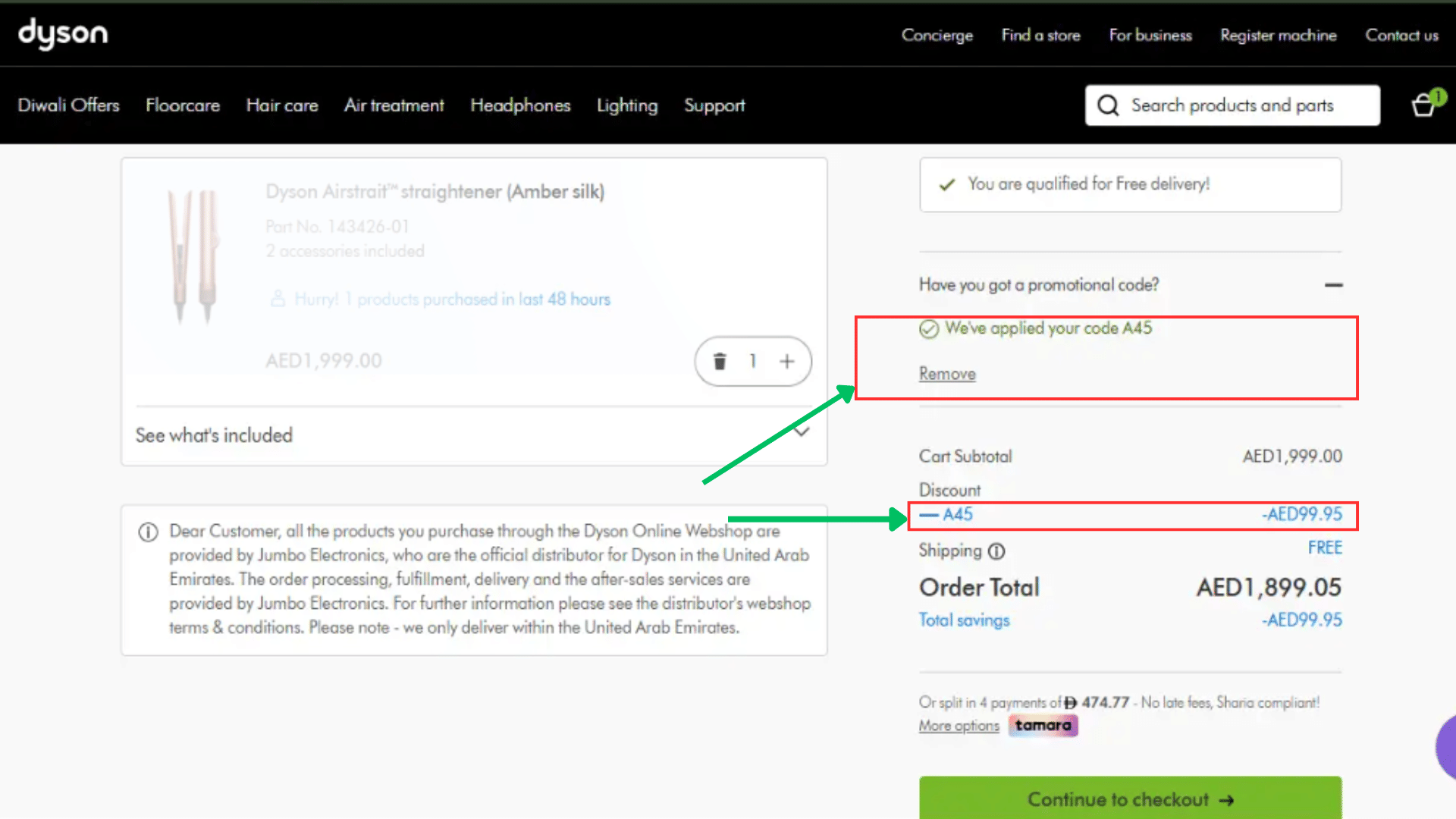The width and height of the screenshot is (1456, 819).
Task: Click the search magnifier icon
Action: (1108, 105)
